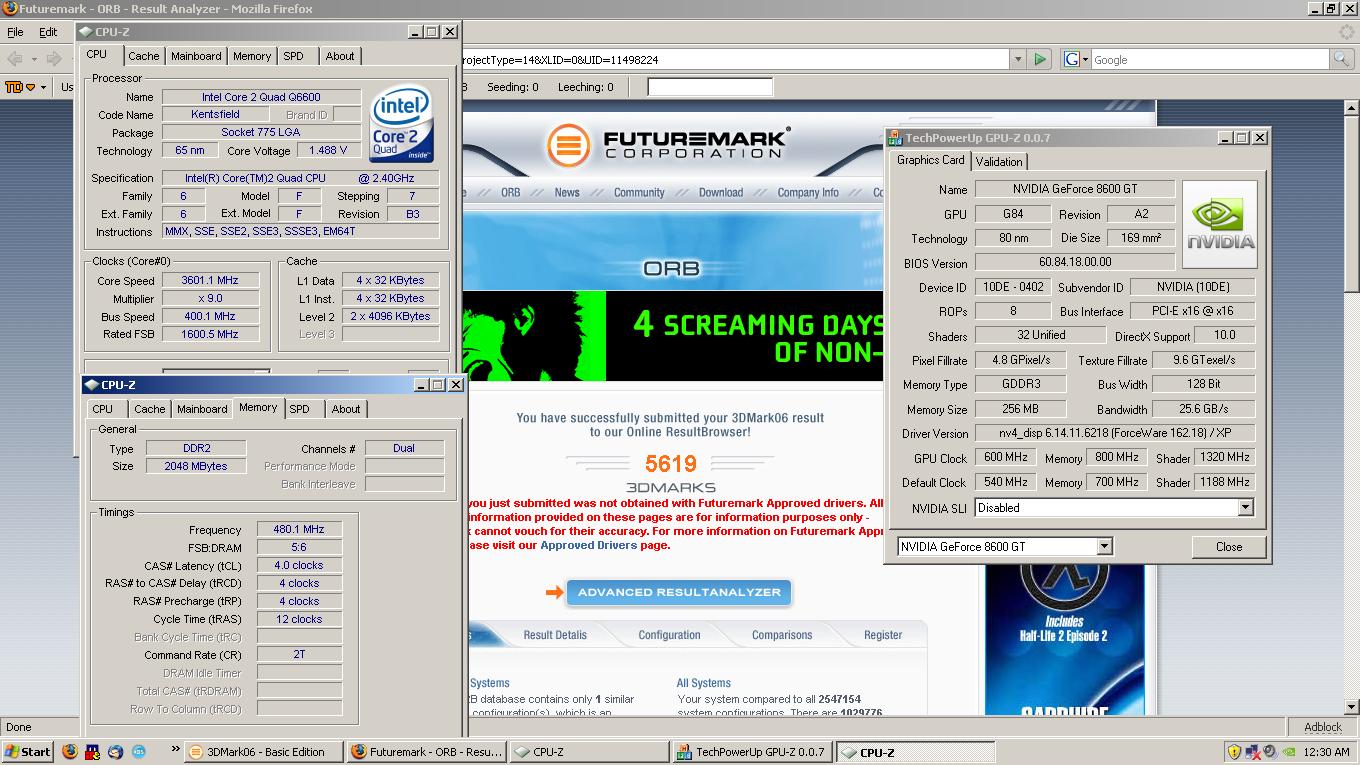This screenshot has width=1360, height=765.
Task: Click the Firefox activity throbber icon
Action: click(1346, 32)
